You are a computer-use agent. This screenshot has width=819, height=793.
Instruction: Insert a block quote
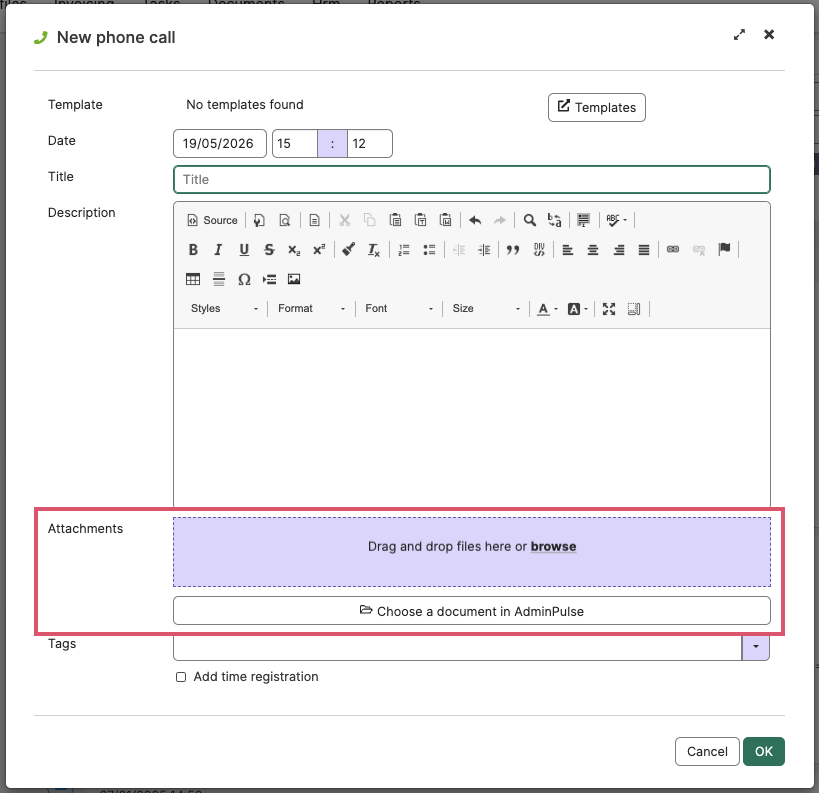[x=513, y=250]
